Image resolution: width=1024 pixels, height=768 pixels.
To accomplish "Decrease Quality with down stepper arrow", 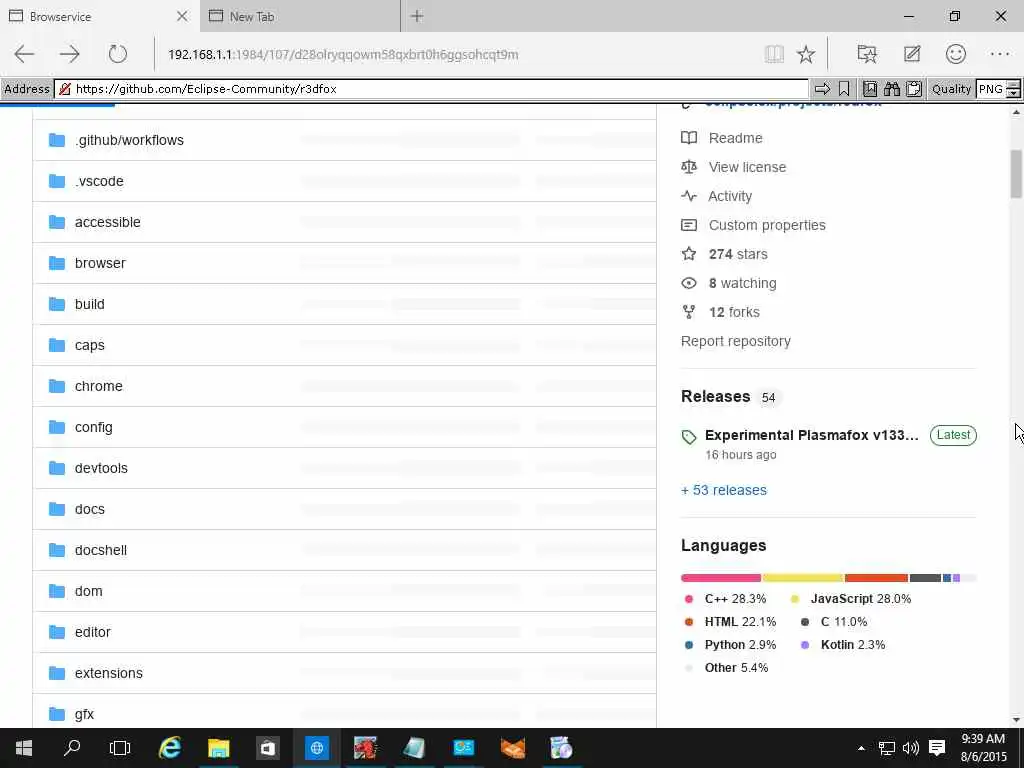I will 1013,93.
